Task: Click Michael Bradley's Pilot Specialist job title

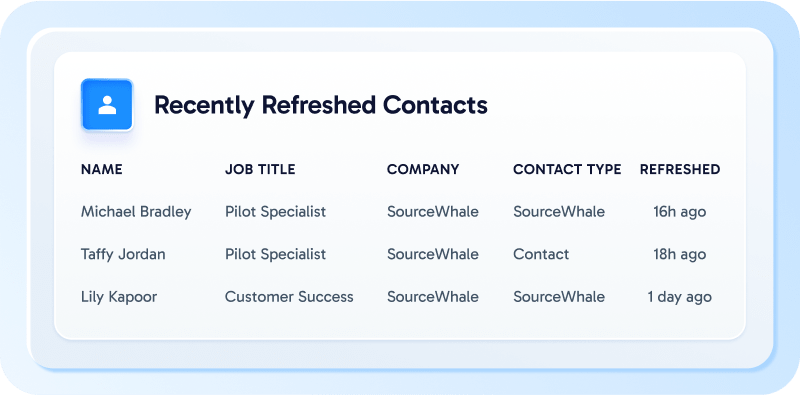Action: pos(276,212)
